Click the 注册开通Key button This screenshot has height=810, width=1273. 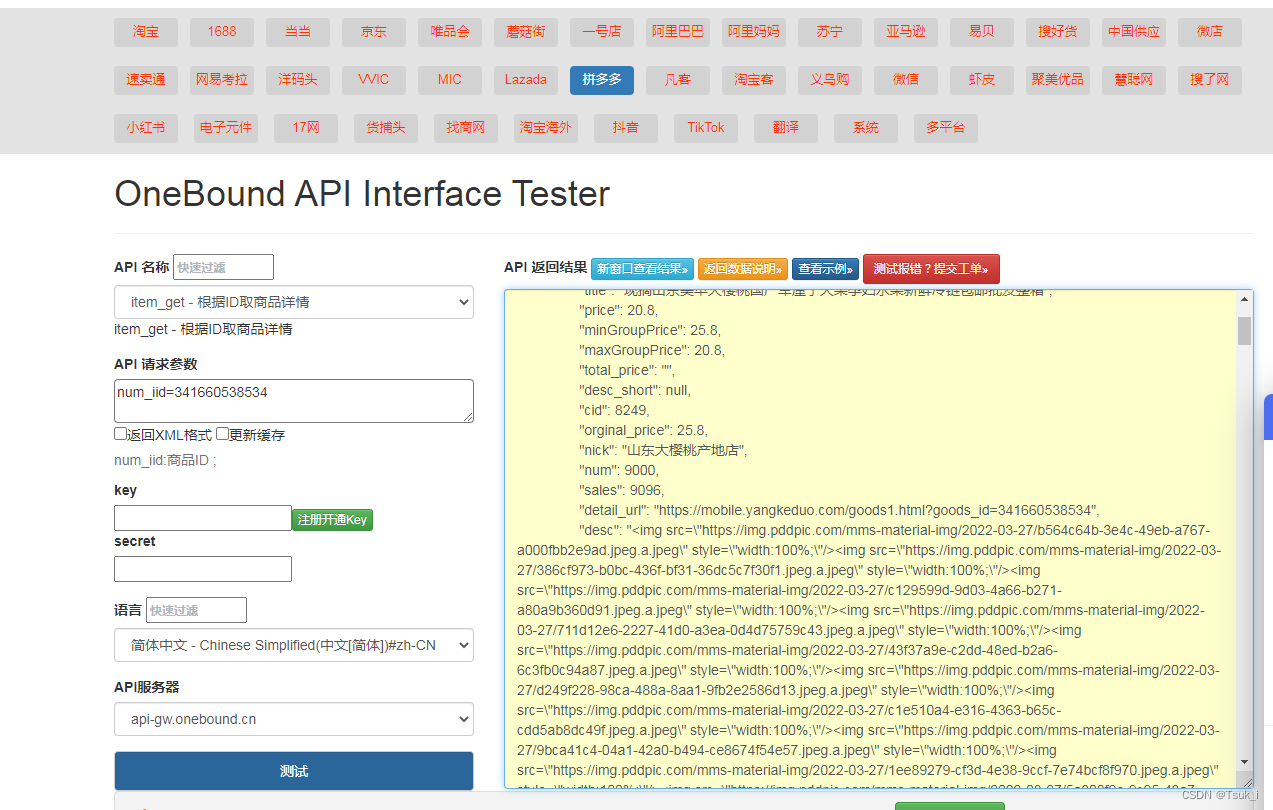click(333, 520)
